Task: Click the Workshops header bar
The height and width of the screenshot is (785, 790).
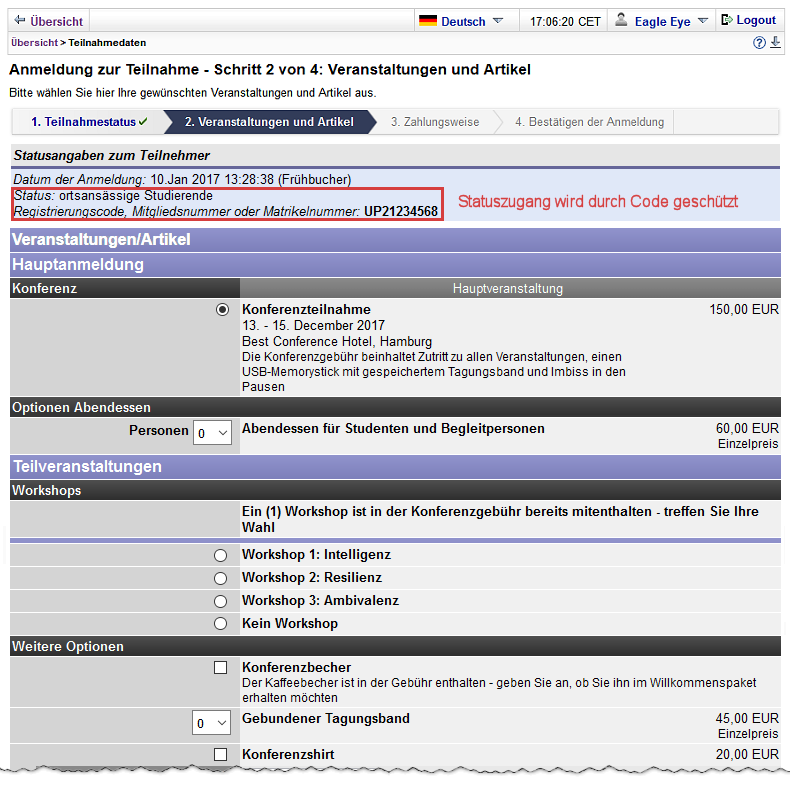Action: coord(396,490)
